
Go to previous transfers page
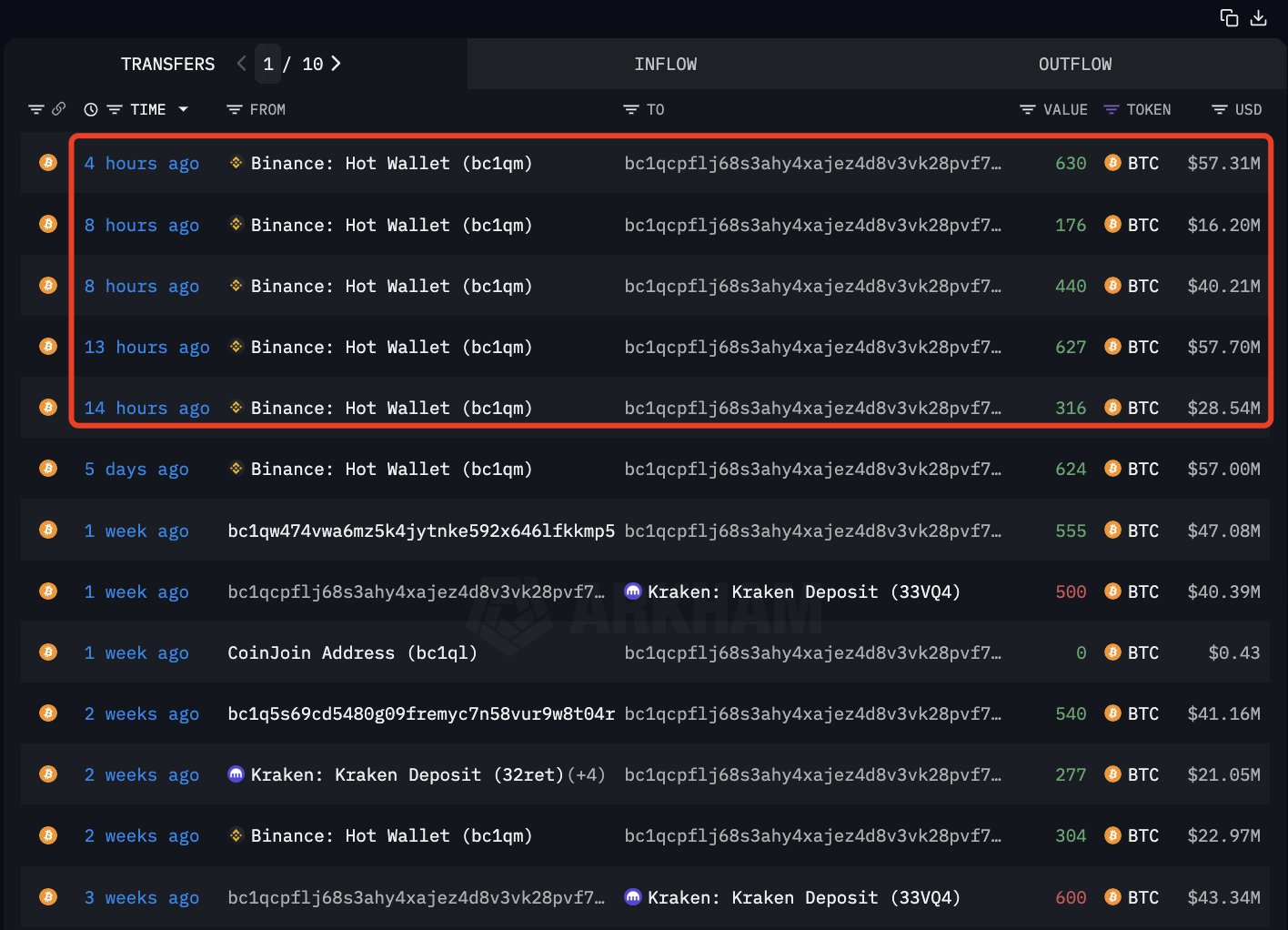(241, 64)
